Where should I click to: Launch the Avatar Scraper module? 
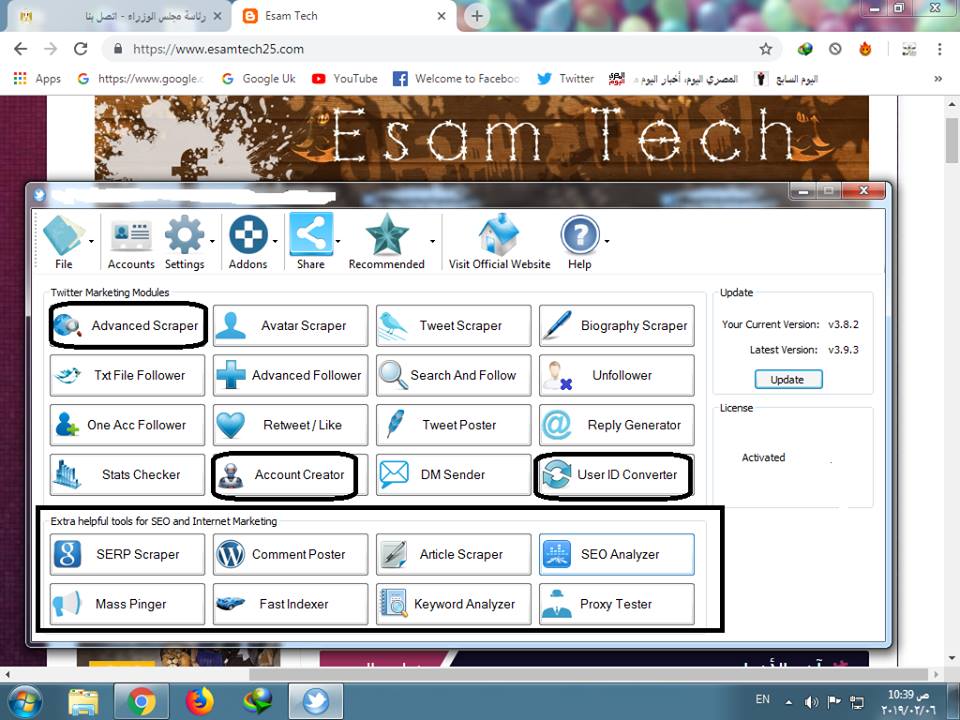290,326
